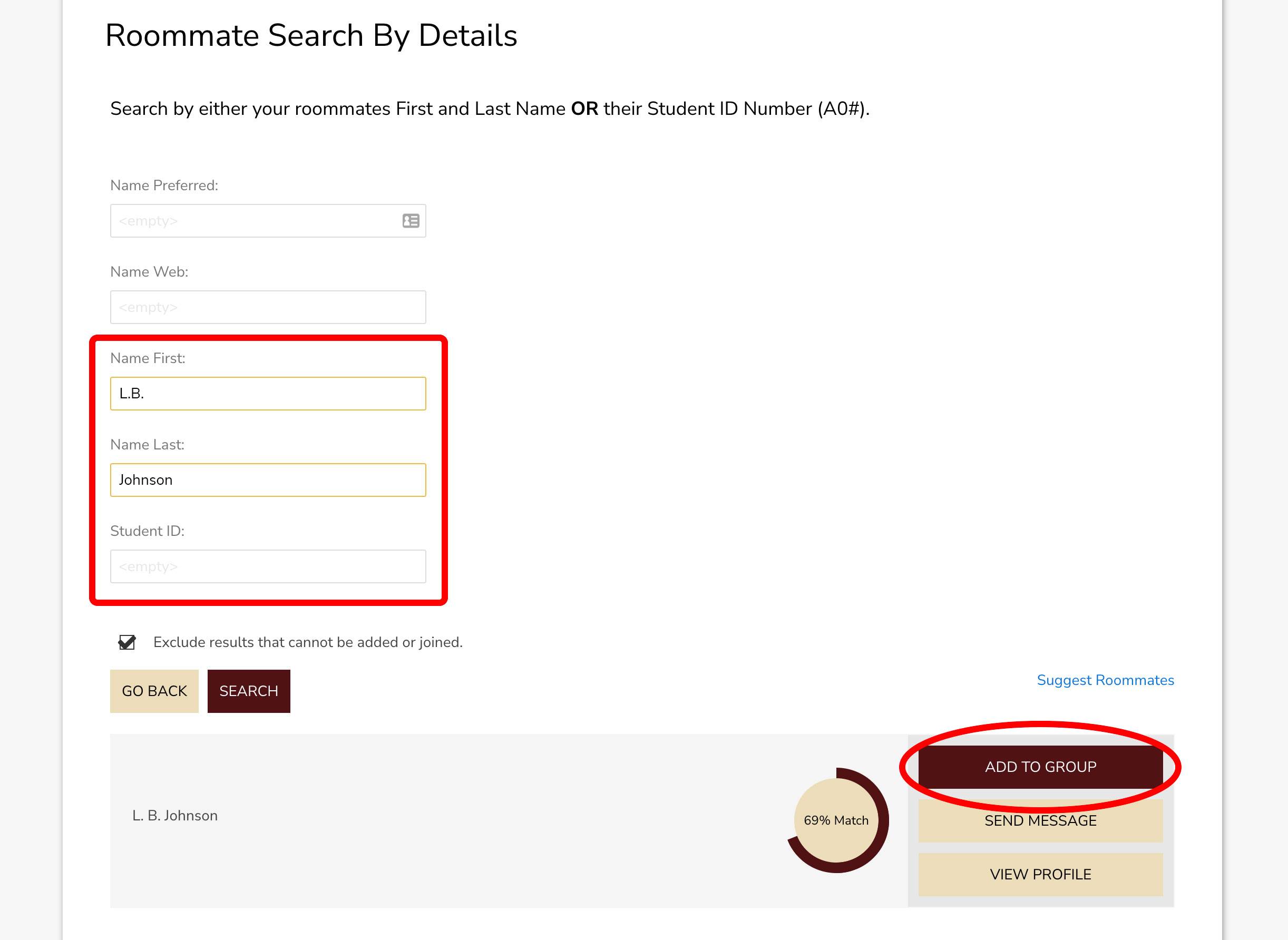Click inside the Name Last input field
Image resolution: width=1288 pixels, height=940 pixels.
click(x=267, y=480)
